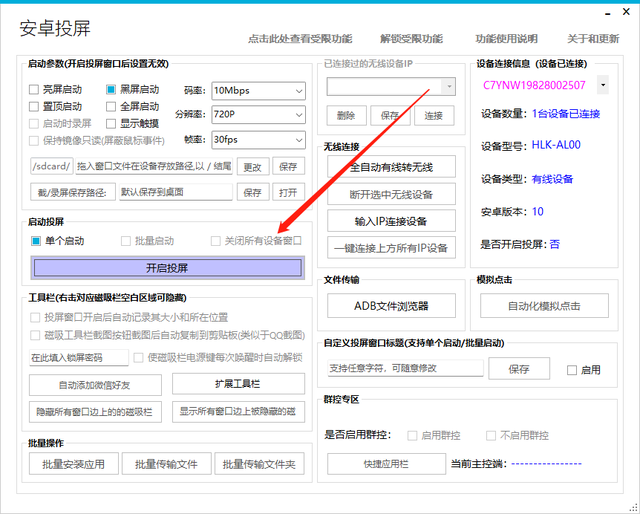
Task: Click 快捷应用栏 button
Action: click(x=386, y=464)
